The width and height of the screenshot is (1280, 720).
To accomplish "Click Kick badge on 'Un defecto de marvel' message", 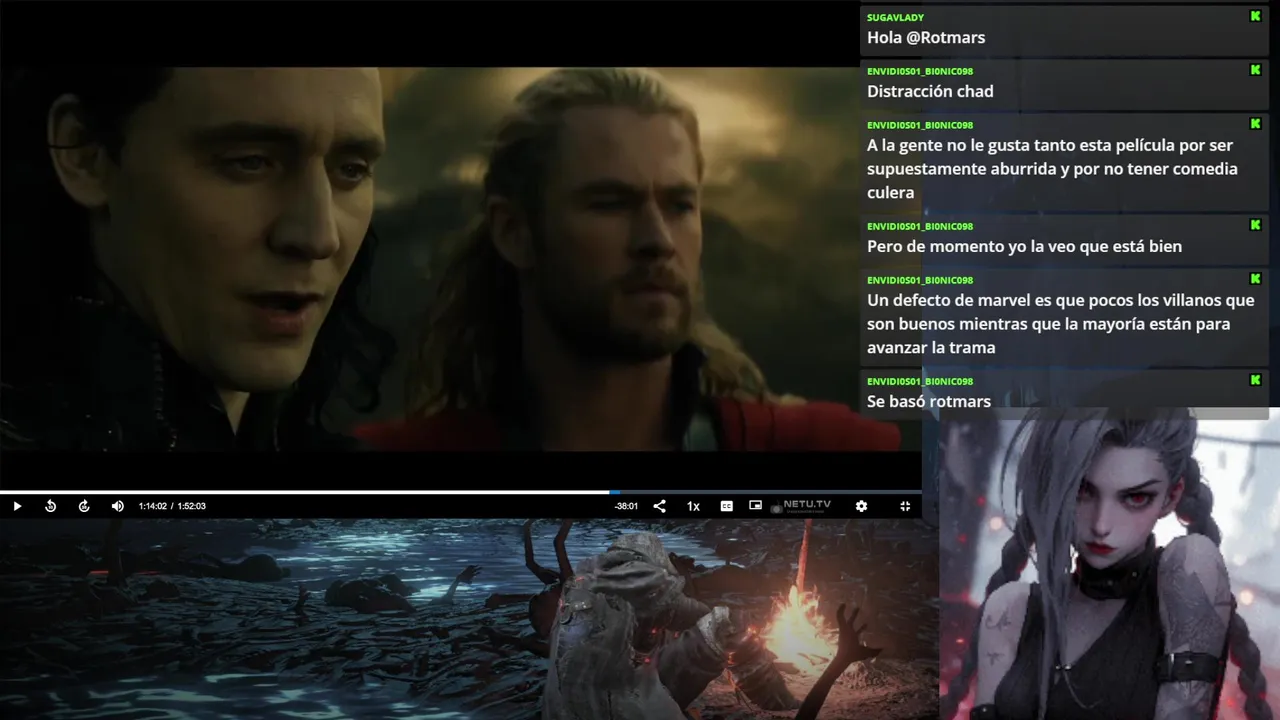I will point(1255,279).
